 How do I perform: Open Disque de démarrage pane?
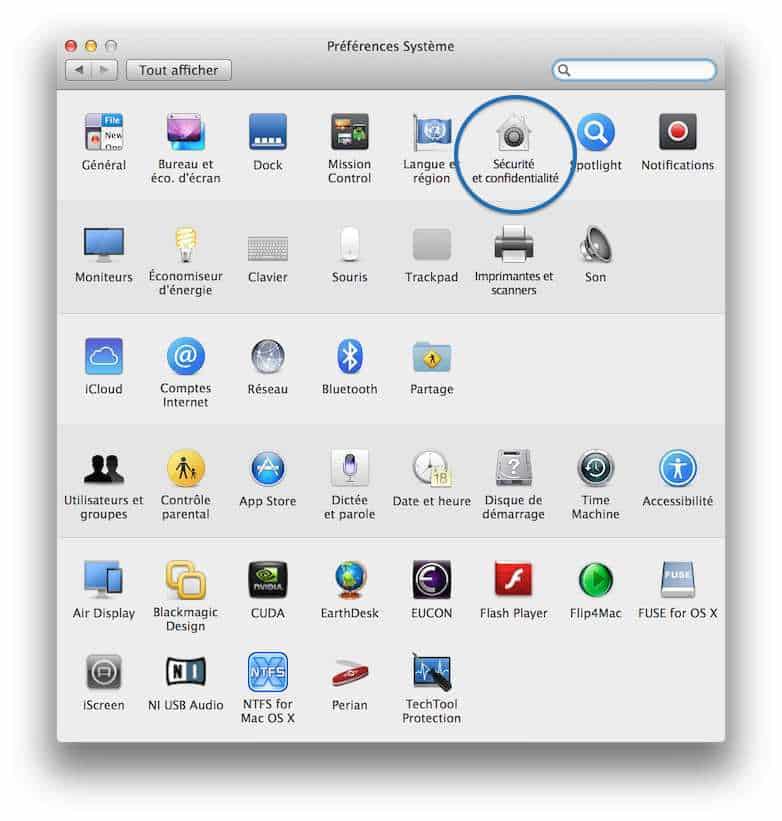pos(513,468)
